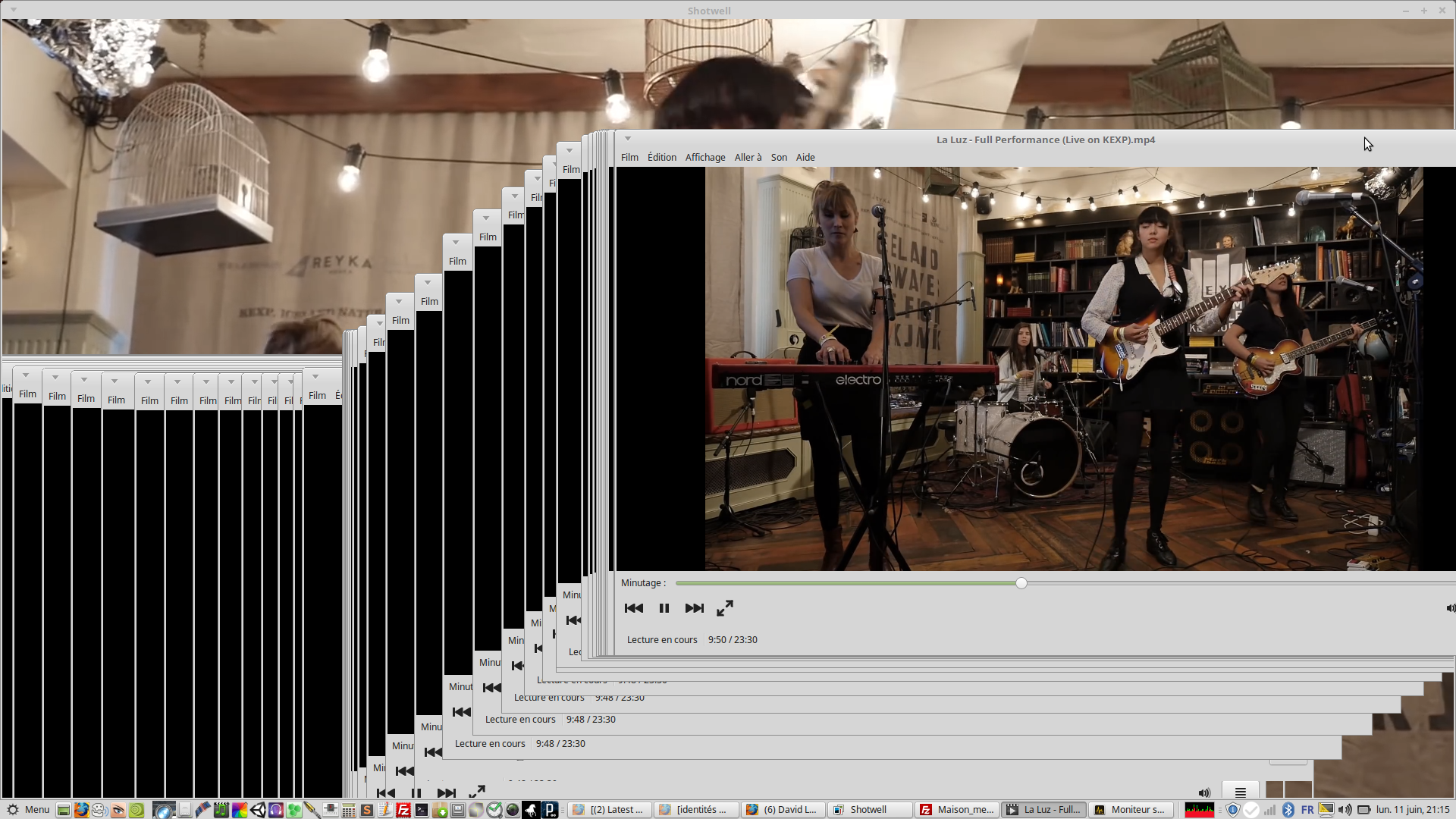Open the Édition menu
The width and height of the screenshot is (1456, 819).
(x=661, y=157)
